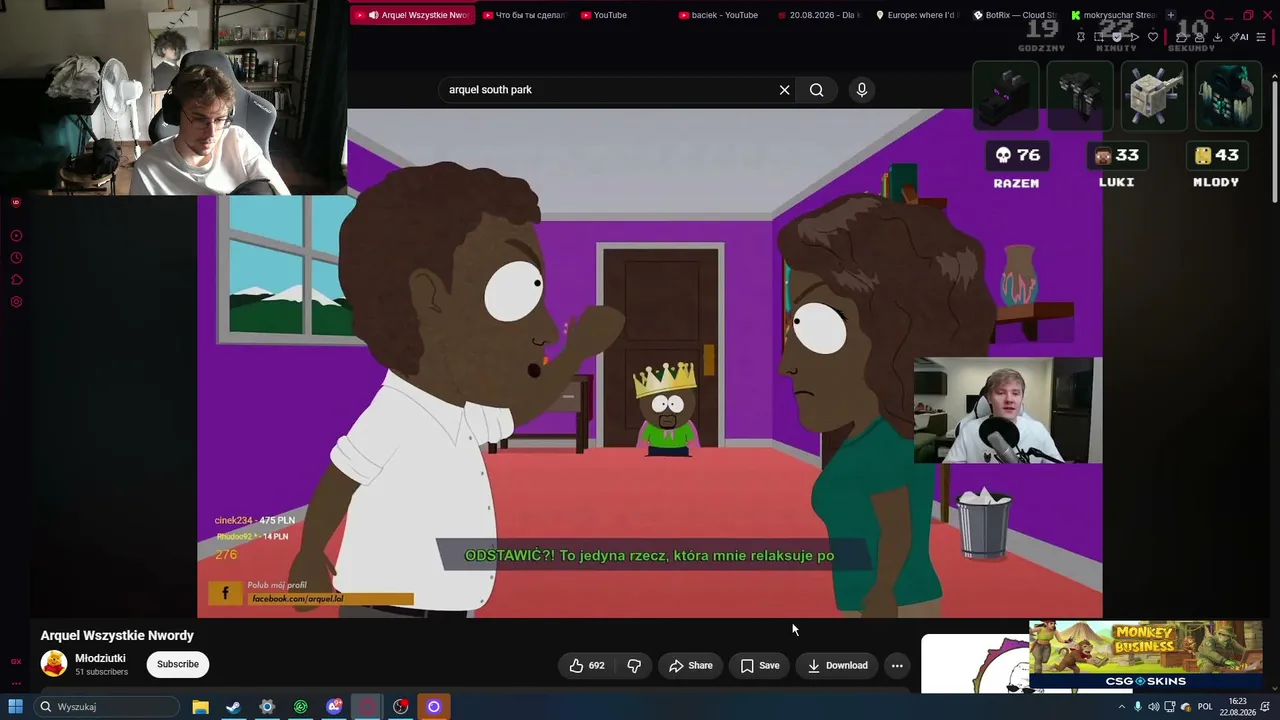
Task: Open the purple circle app on taskbar
Action: (434, 707)
